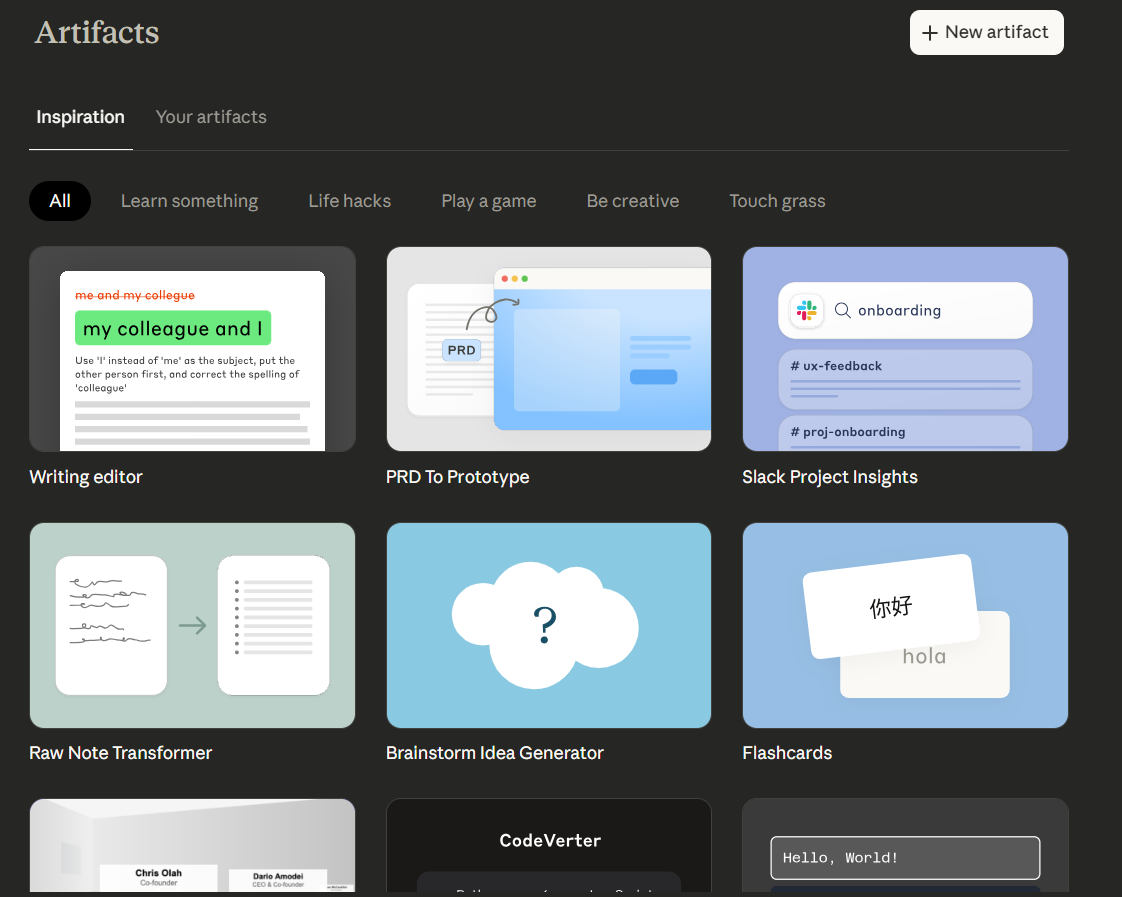Screen dimensions: 1122x897
Task: Open the CodeVerter artifact card
Action: tap(549, 845)
